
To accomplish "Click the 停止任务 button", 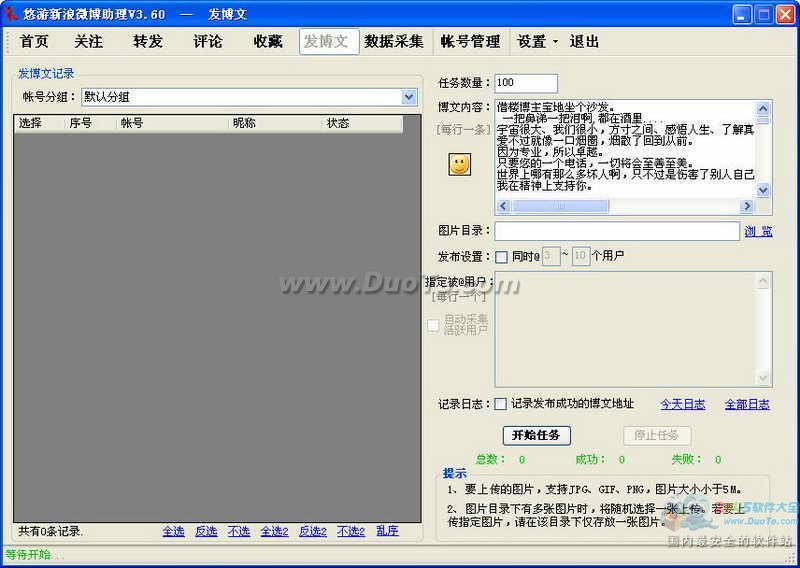I will tap(657, 435).
